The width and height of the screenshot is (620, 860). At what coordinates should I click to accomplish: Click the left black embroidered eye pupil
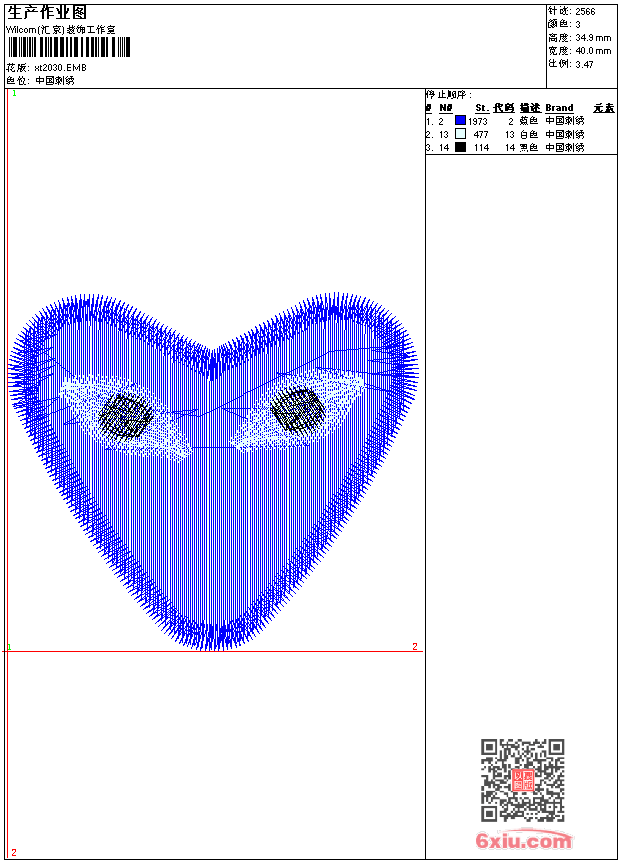coord(129,415)
